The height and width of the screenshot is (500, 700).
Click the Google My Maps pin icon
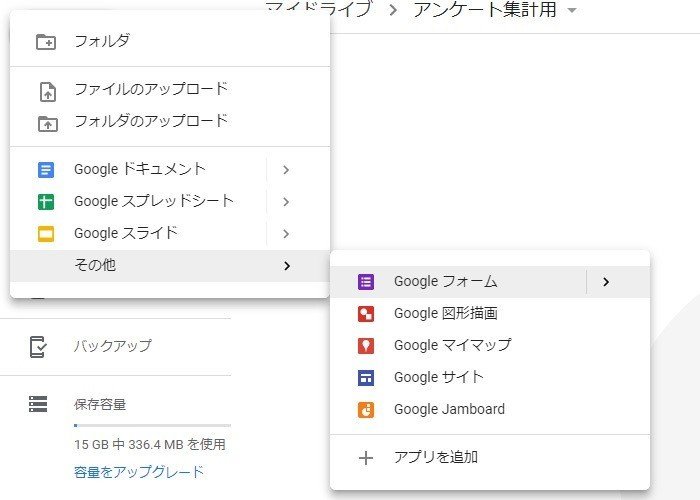pos(366,346)
